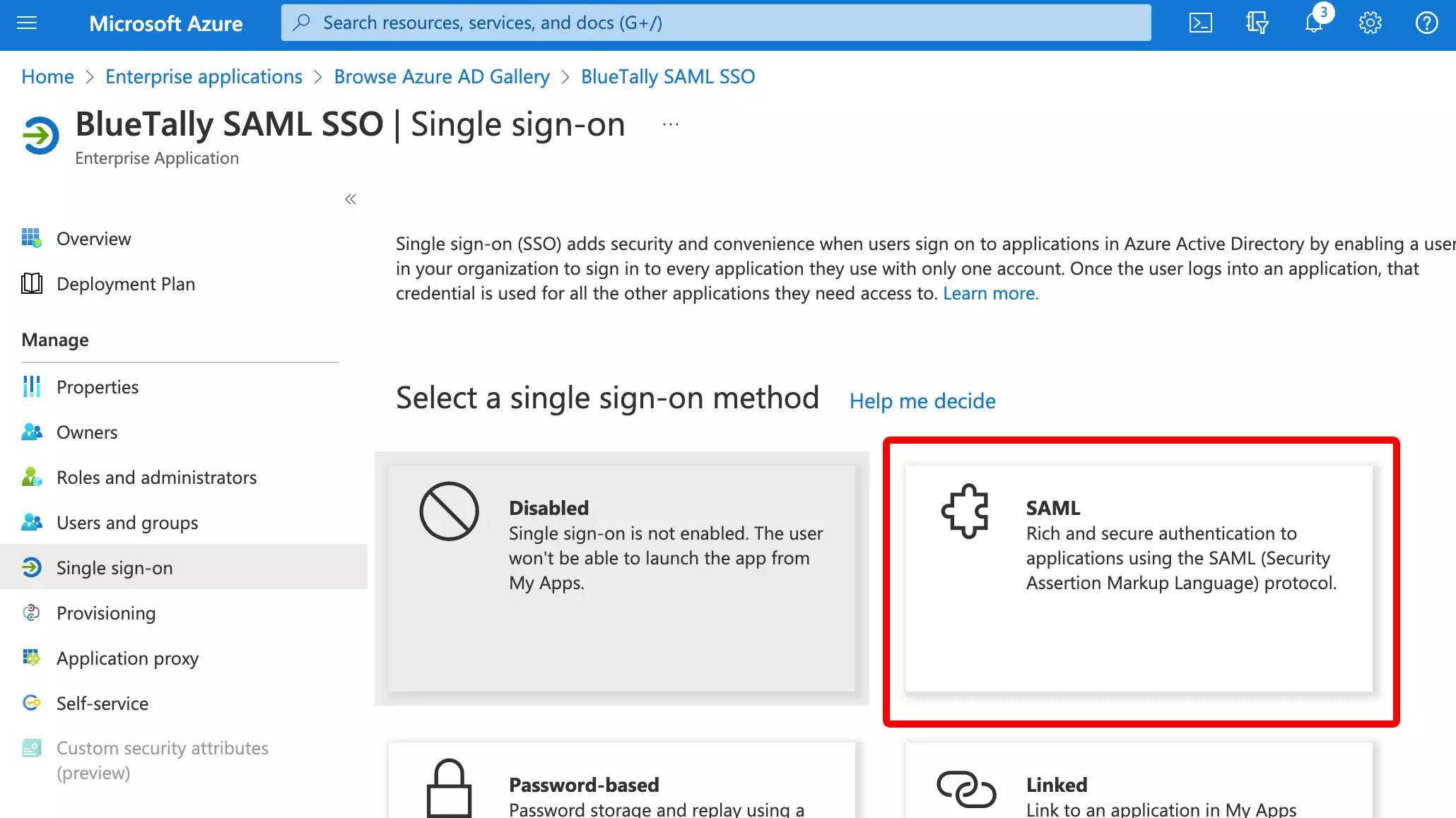The image size is (1456, 818).
Task: Click the Microsoft Azure logo text
Action: (165, 23)
